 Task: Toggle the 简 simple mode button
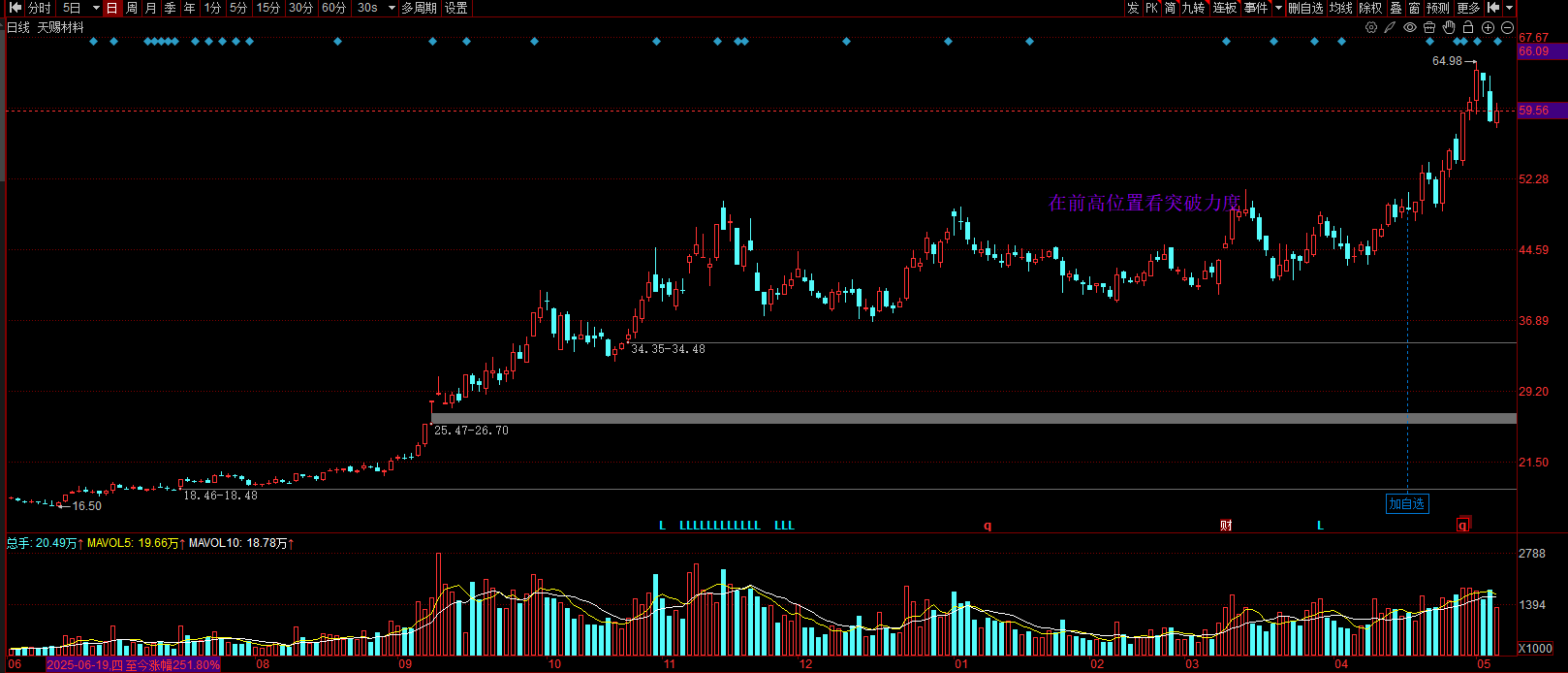[x=1171, y=8]
